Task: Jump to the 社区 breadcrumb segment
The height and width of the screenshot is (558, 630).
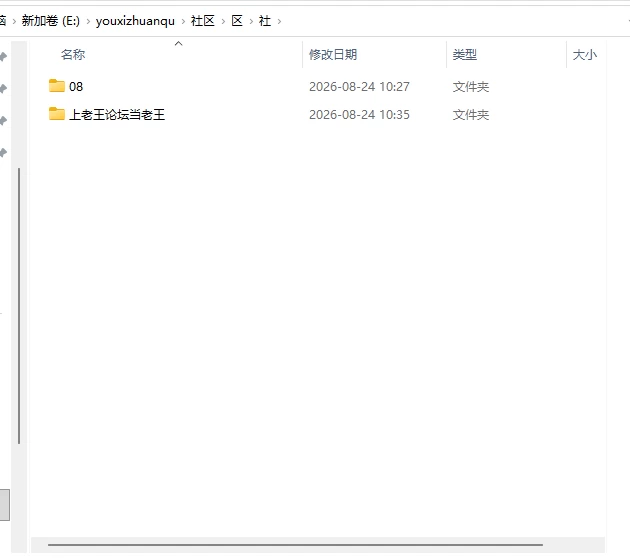Action: (203, 20)
